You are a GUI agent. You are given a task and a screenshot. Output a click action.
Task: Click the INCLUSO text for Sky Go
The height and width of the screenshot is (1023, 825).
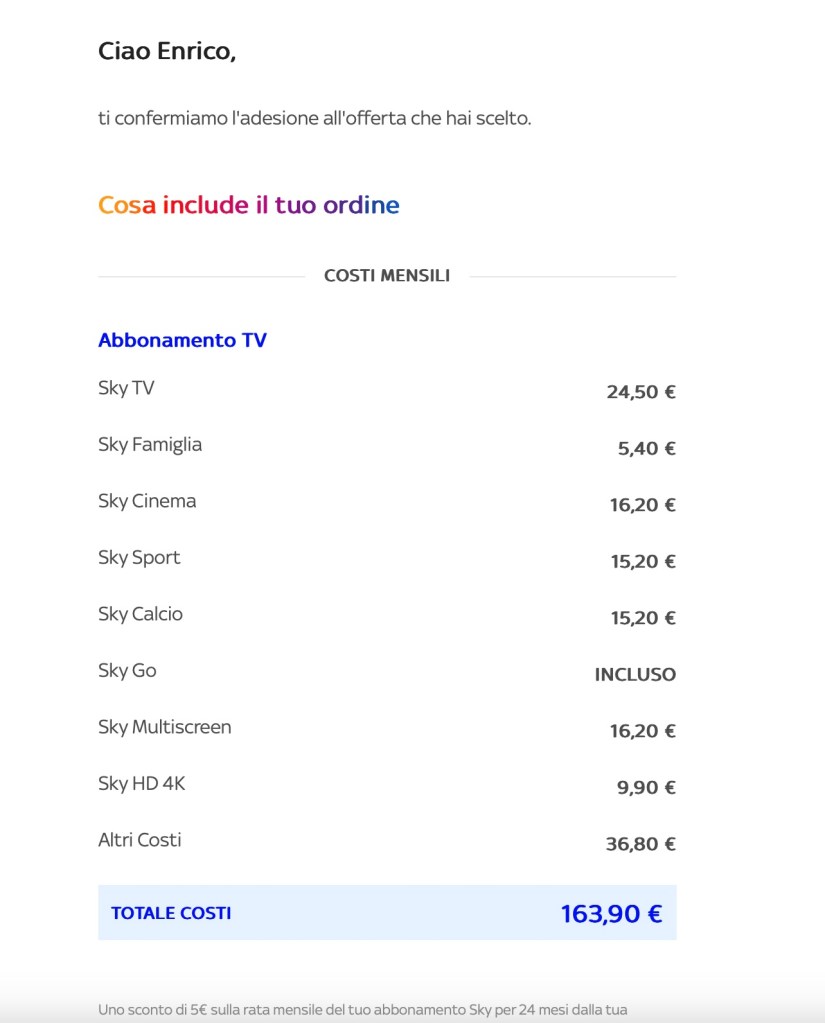click(635, 675)
